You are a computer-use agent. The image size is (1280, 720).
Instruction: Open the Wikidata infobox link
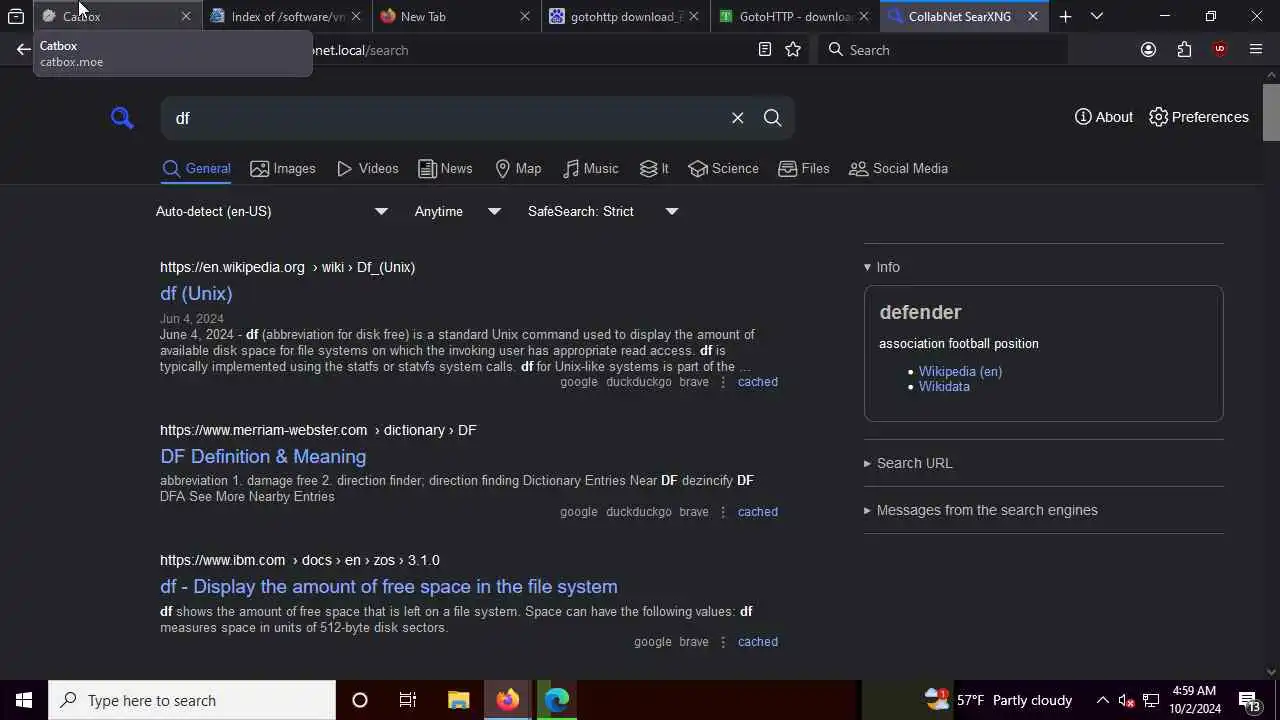944,386
